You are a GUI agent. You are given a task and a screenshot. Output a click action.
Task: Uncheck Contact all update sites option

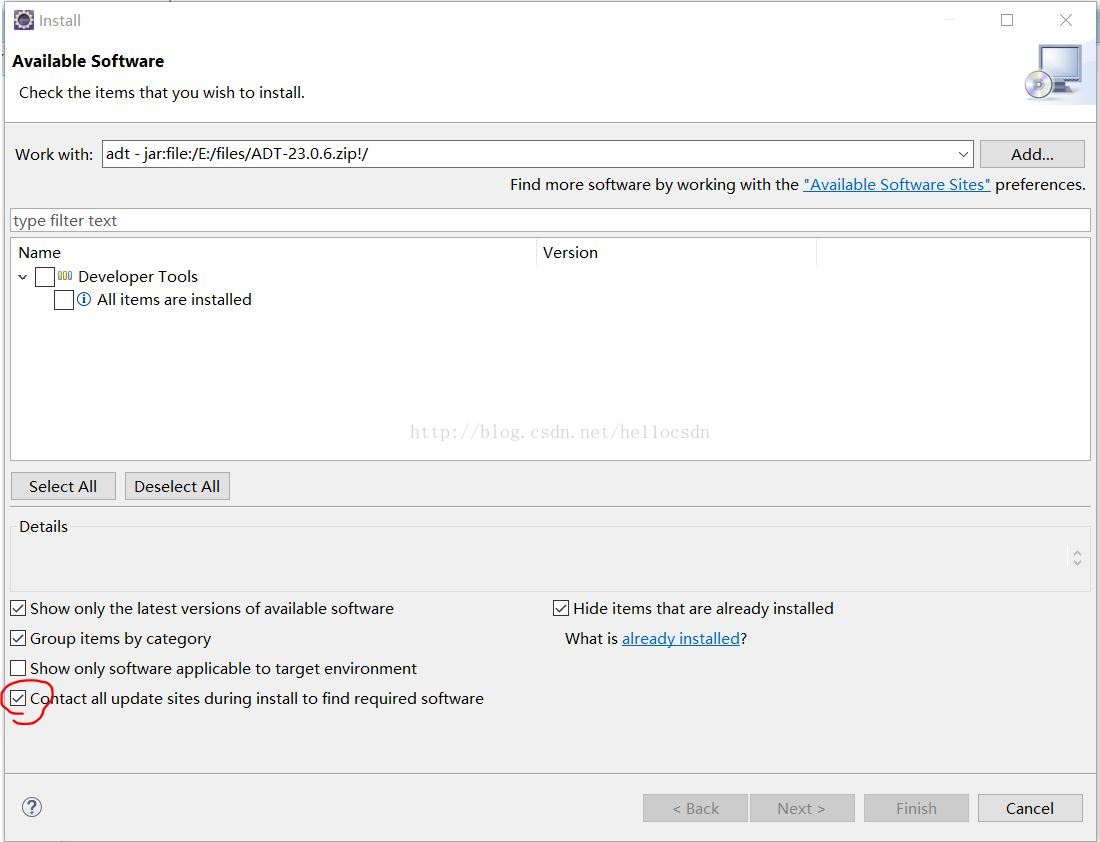tap(18, 698)
